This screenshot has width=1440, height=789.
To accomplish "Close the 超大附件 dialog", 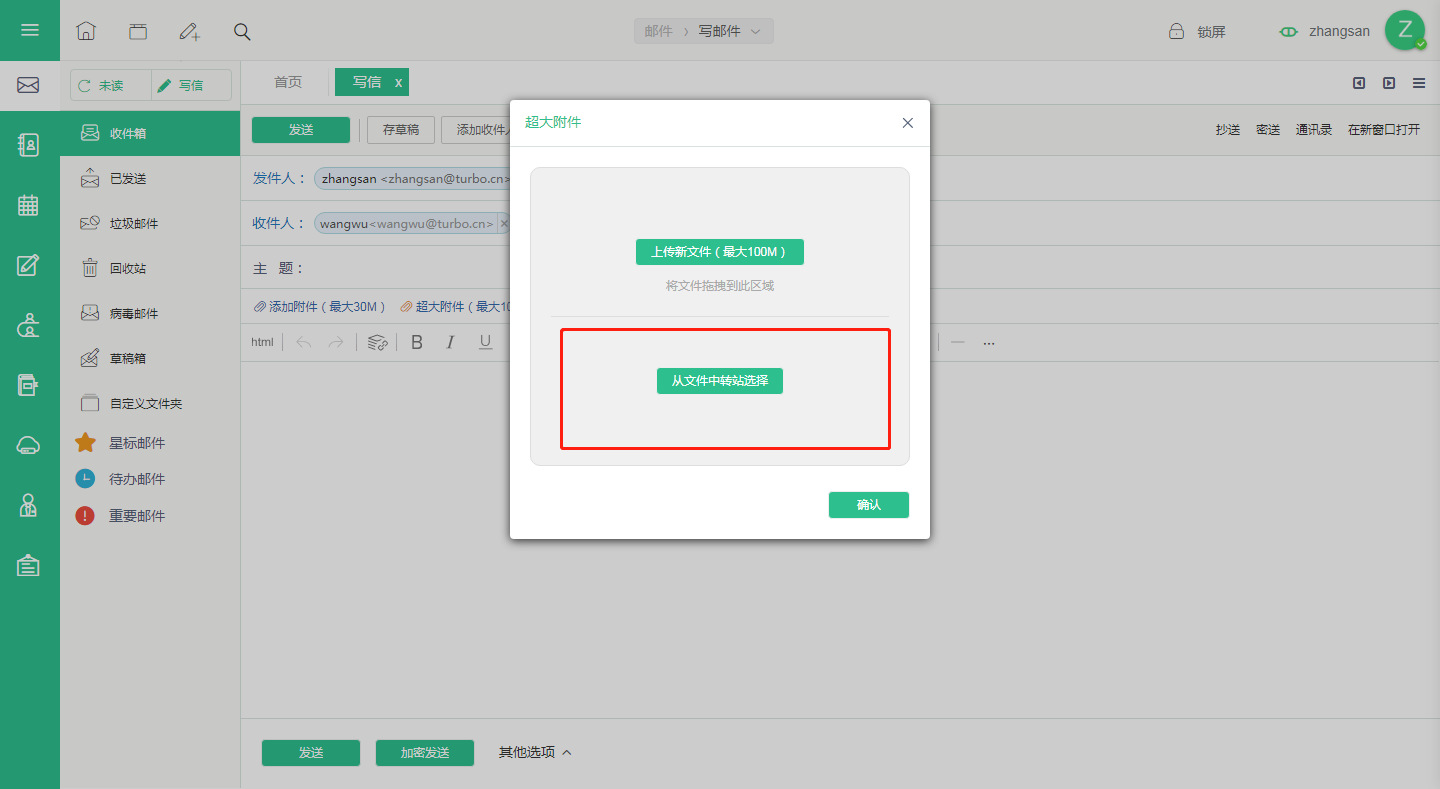I will click(x=908, y=123).
